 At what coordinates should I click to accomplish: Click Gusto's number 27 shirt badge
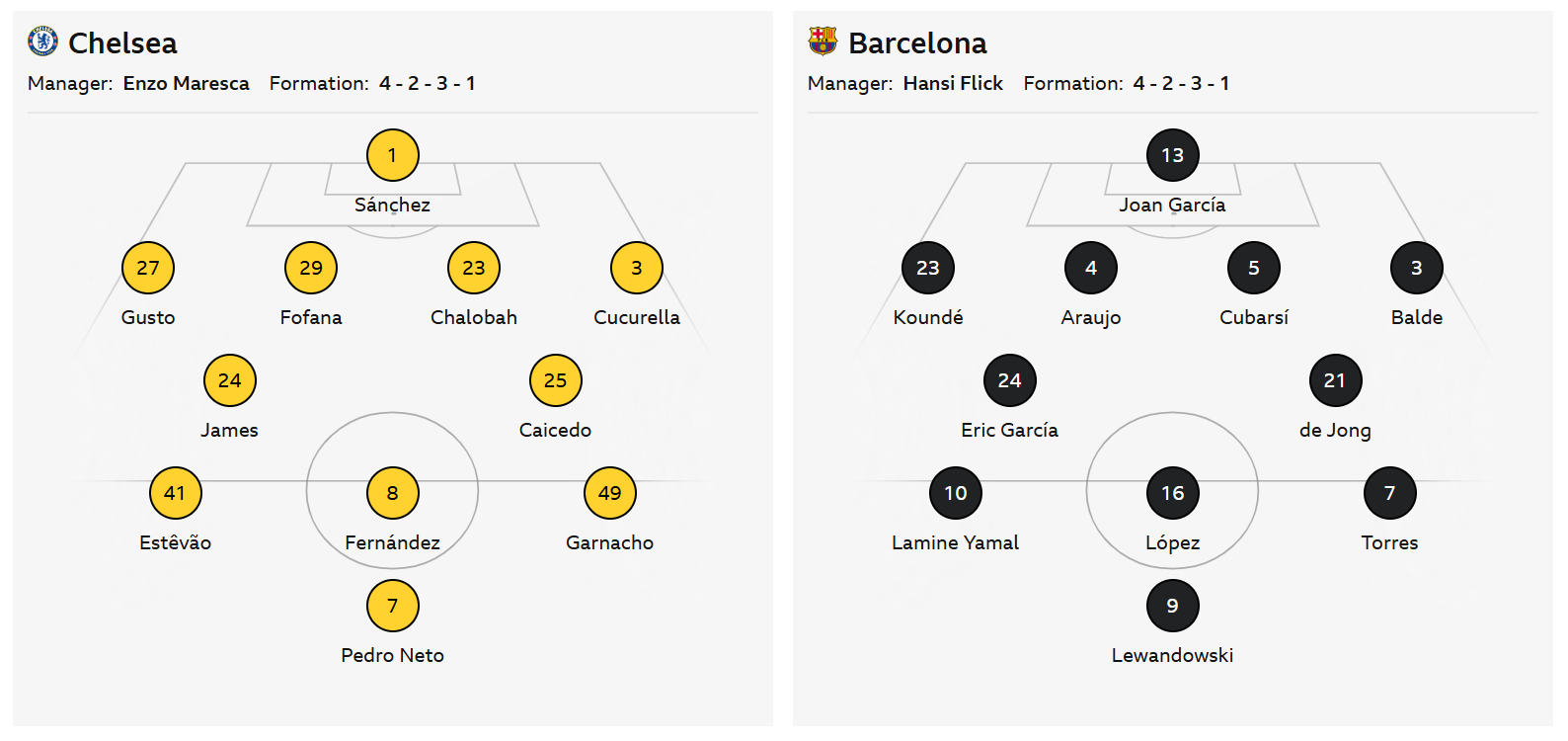[x=148, y=268]
